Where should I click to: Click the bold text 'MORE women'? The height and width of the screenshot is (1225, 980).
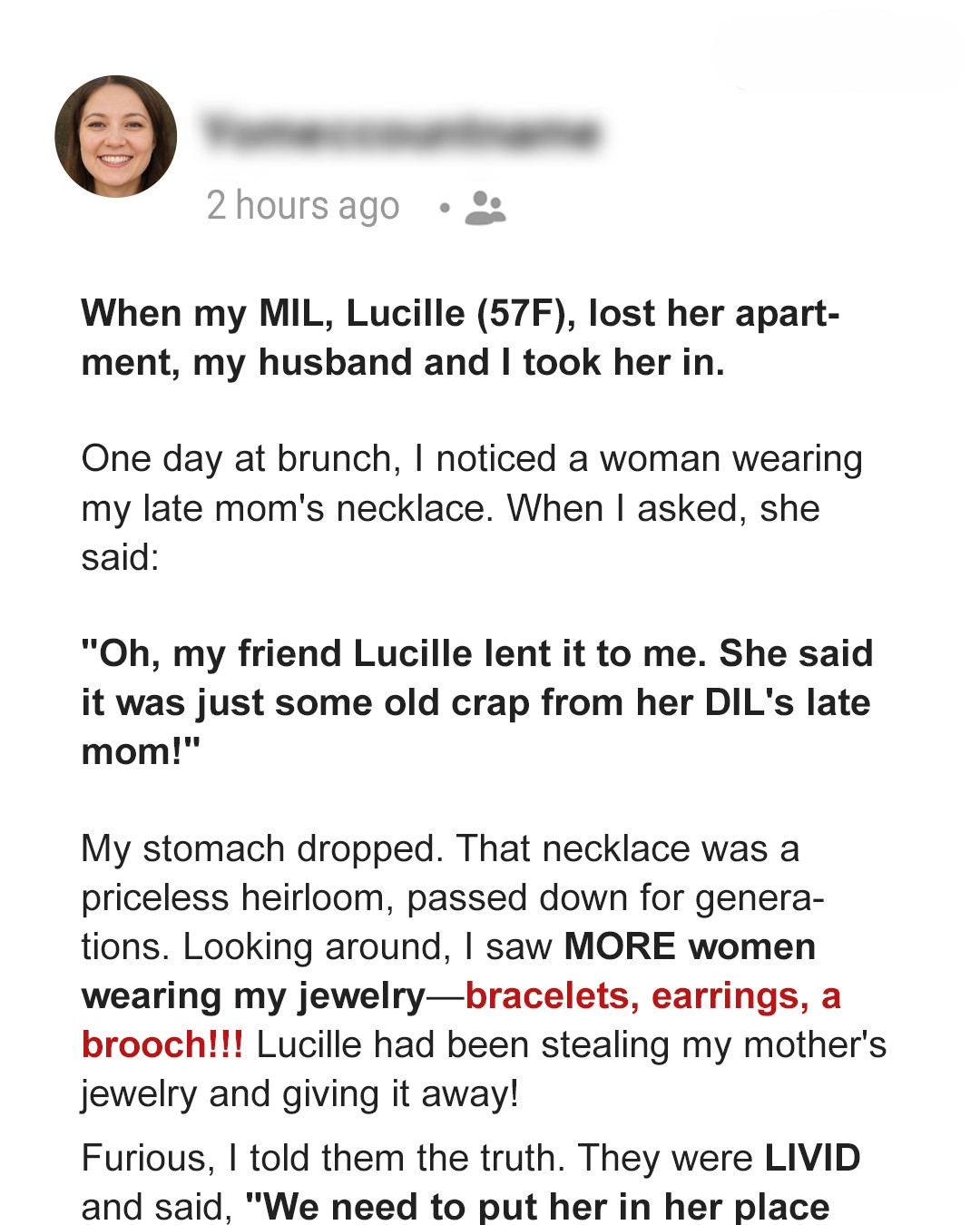tap(690, 946)
